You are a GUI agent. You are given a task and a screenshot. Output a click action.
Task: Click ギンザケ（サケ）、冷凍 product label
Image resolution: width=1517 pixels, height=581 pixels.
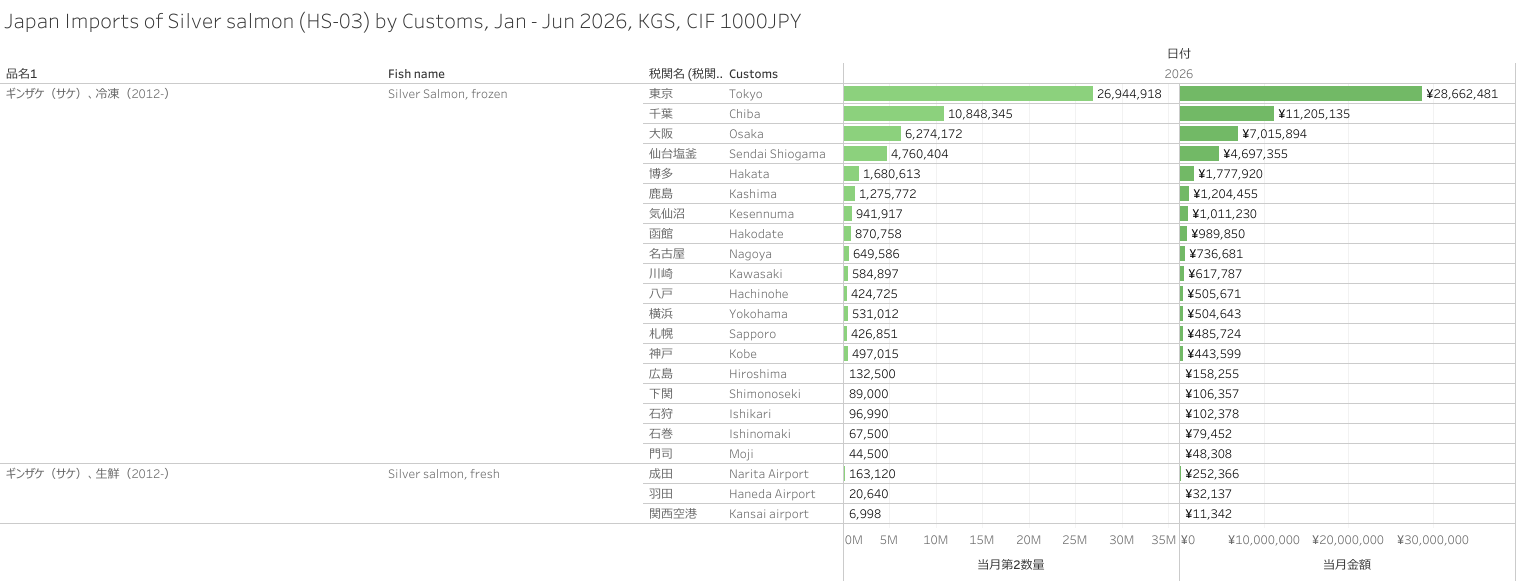[87, 94]
